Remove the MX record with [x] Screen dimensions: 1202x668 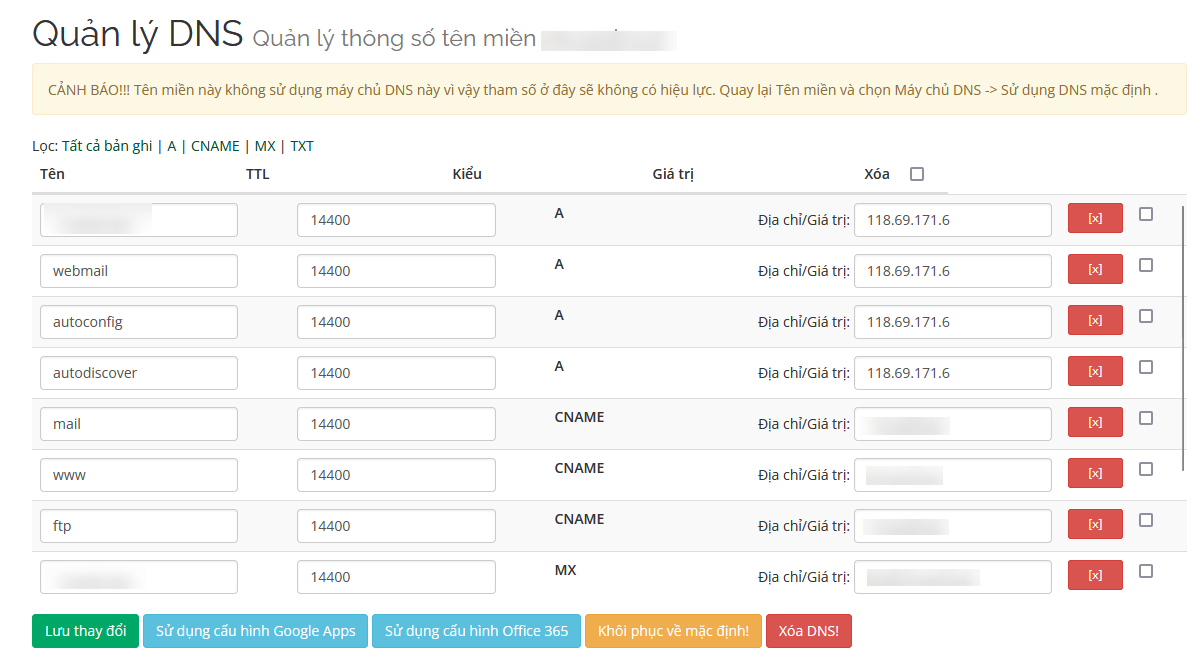1095,576
